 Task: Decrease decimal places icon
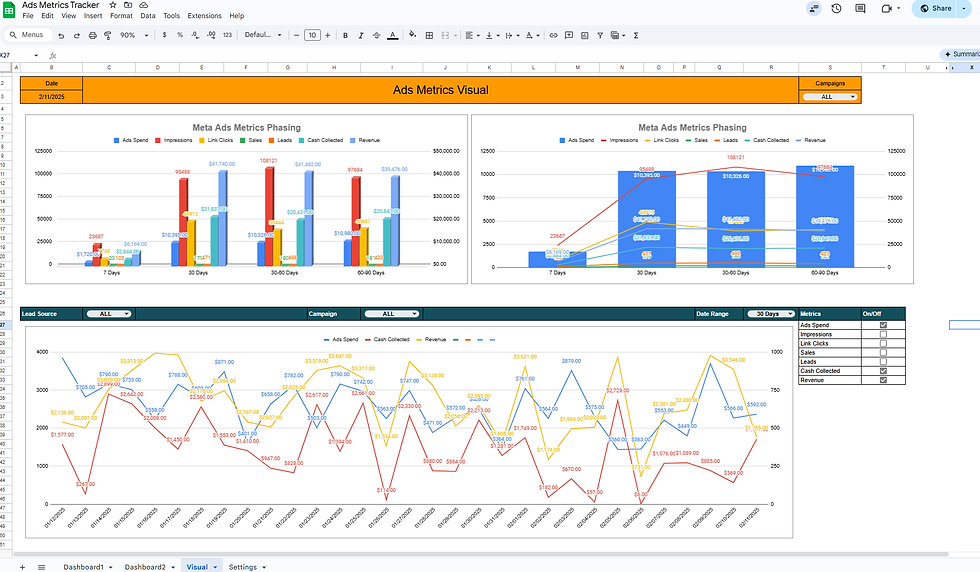pyautogui.click(x=196, y=35)
